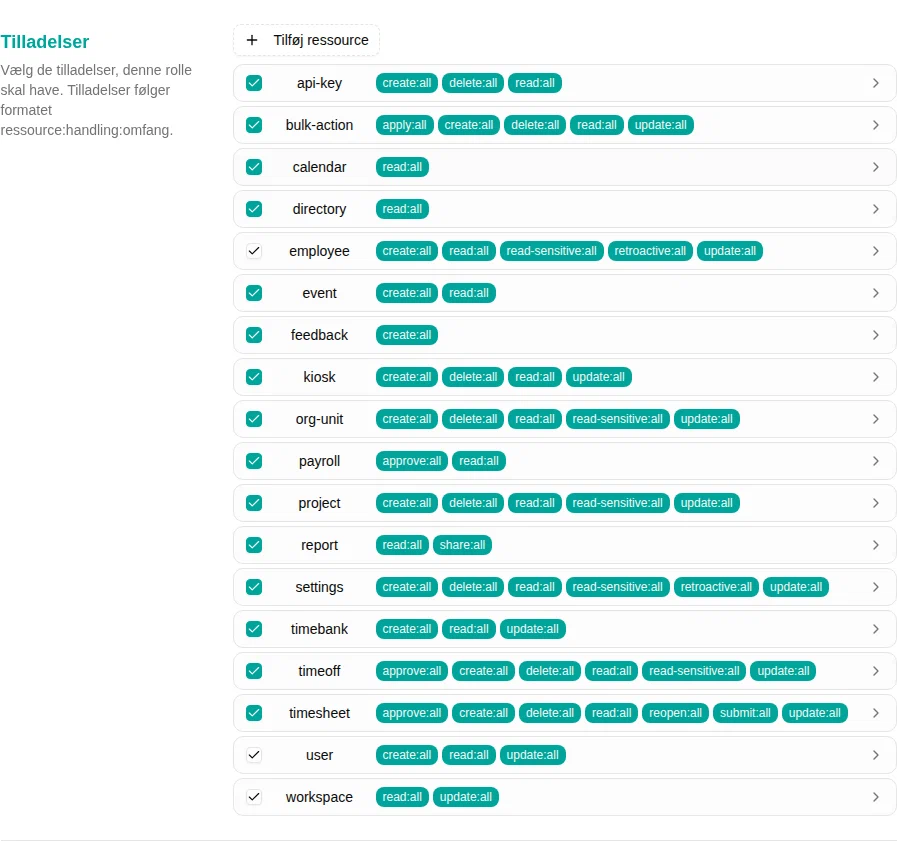The height and width of the screenshot is (841, 897).
Task: Click the Tilføj ressource button
Action: pos(307,40)
